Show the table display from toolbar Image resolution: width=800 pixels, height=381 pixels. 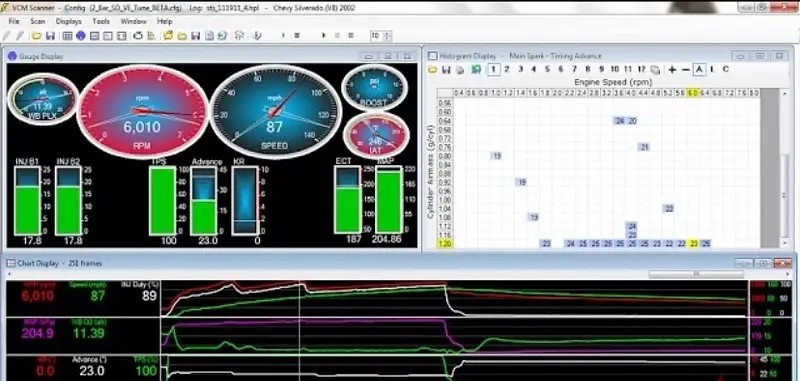click(67, 36)
